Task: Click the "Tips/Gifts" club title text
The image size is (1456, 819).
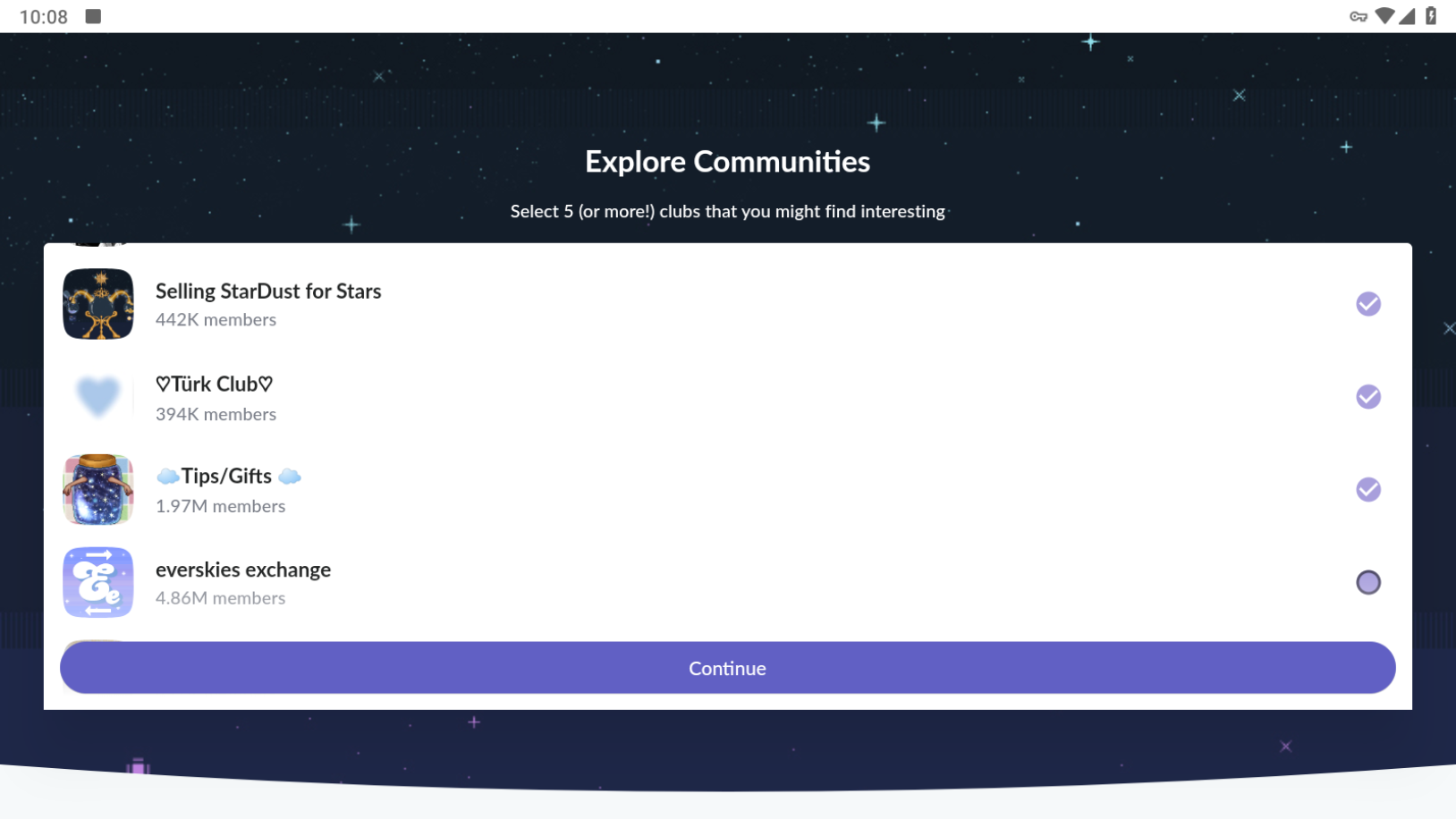Action: pos(227,477)
